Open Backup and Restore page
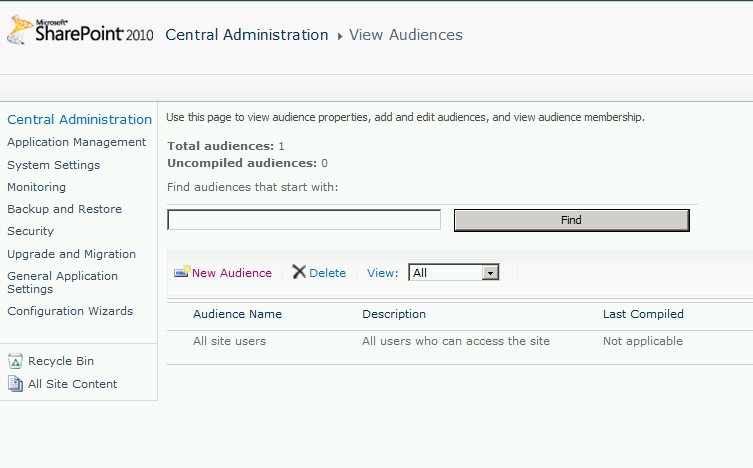The height and width of the screenshot is (468, 753). click(x=64, y=209)
